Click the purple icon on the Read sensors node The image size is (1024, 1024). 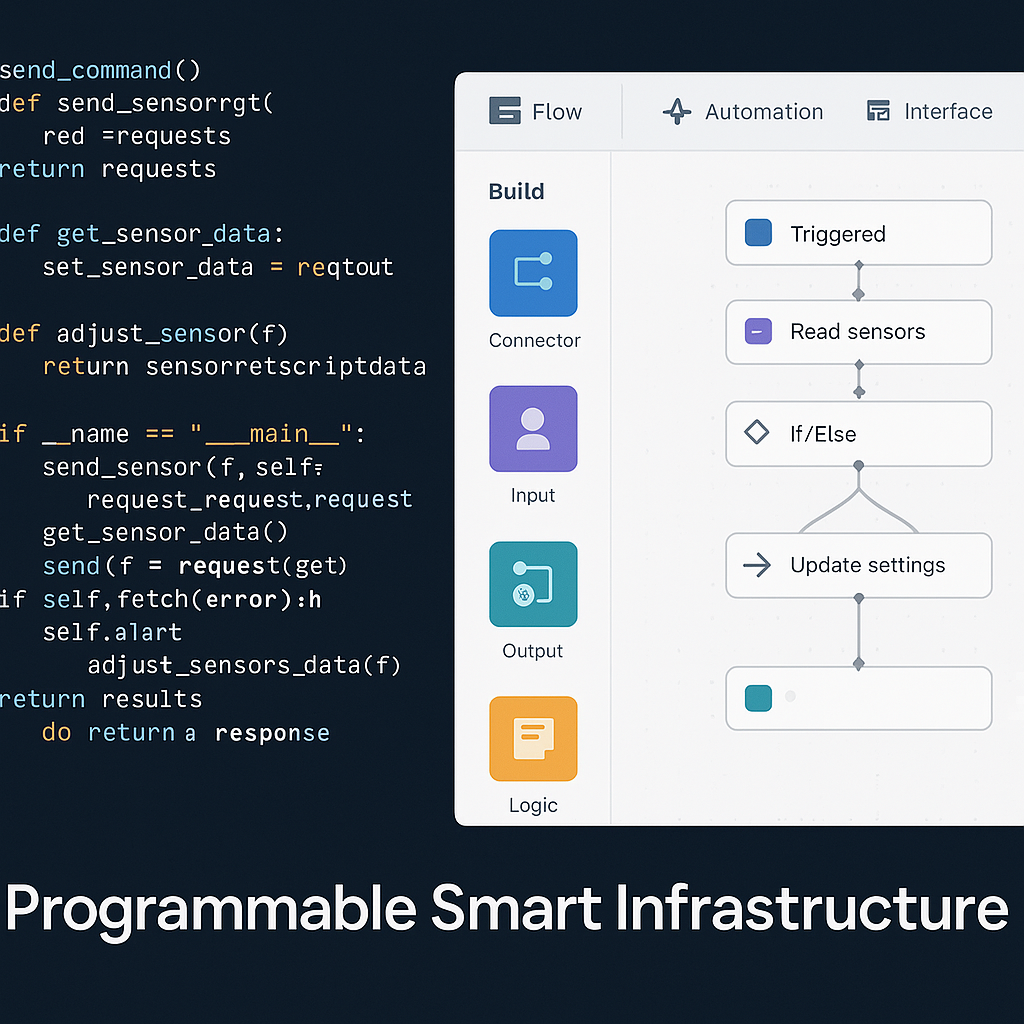758,331
